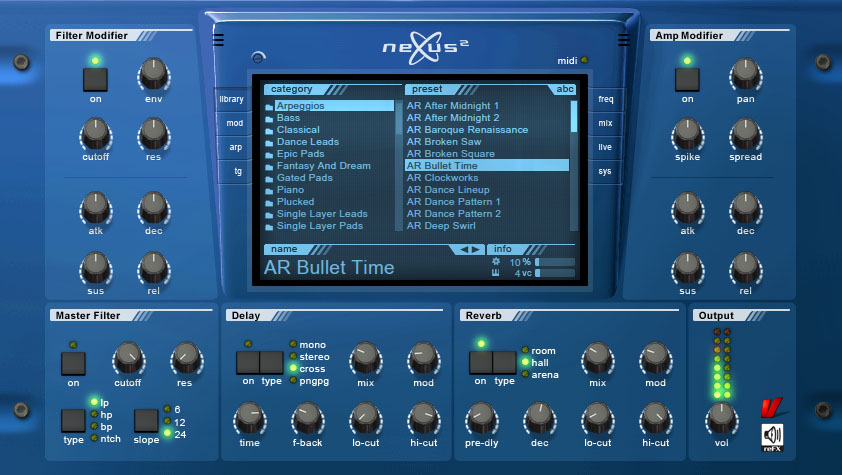Click the previous preset left arrow
The height and width of the screenshot is (475, 842).
coord(464,249)
